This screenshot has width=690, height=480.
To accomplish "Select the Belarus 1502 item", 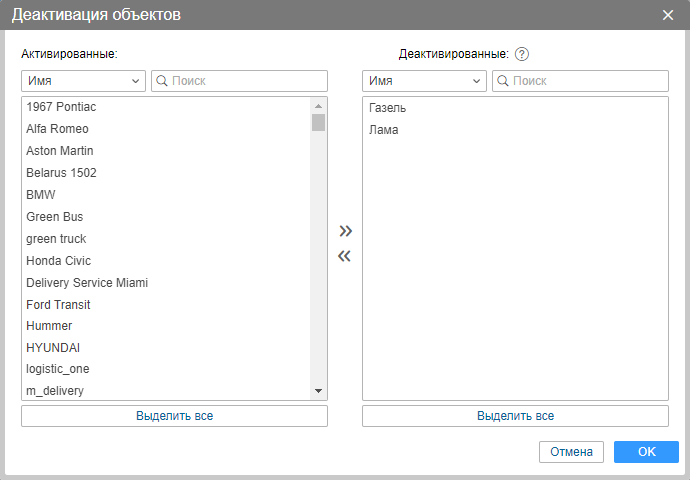I will coord(62,173).
